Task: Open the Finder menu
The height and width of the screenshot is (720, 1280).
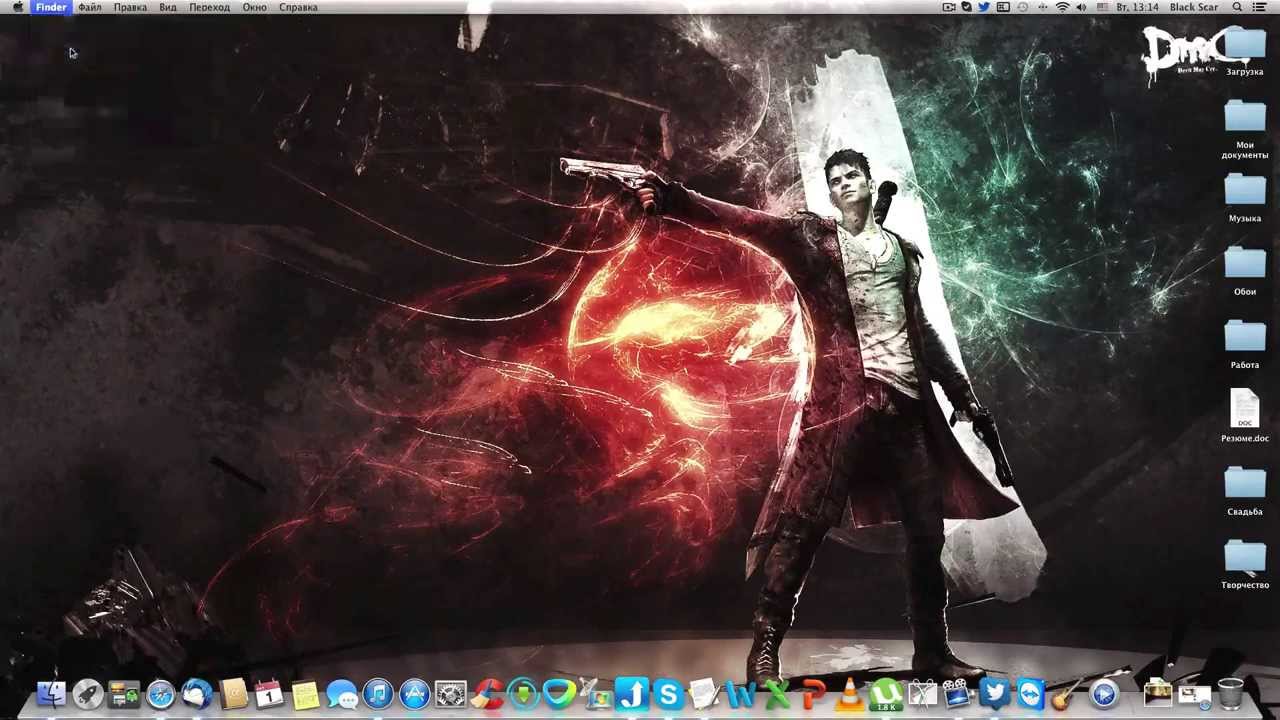Action: click(x=51, y=7)
